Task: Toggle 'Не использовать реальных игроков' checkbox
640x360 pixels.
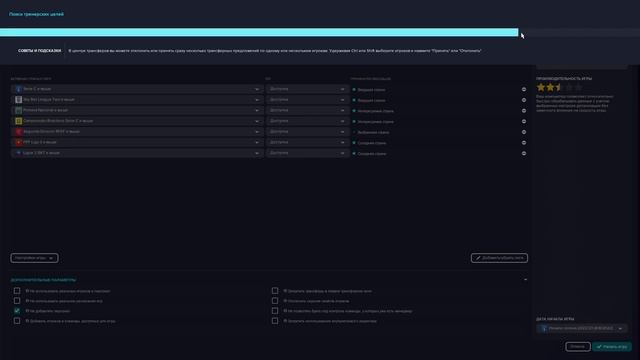Action: pos(17,291)
